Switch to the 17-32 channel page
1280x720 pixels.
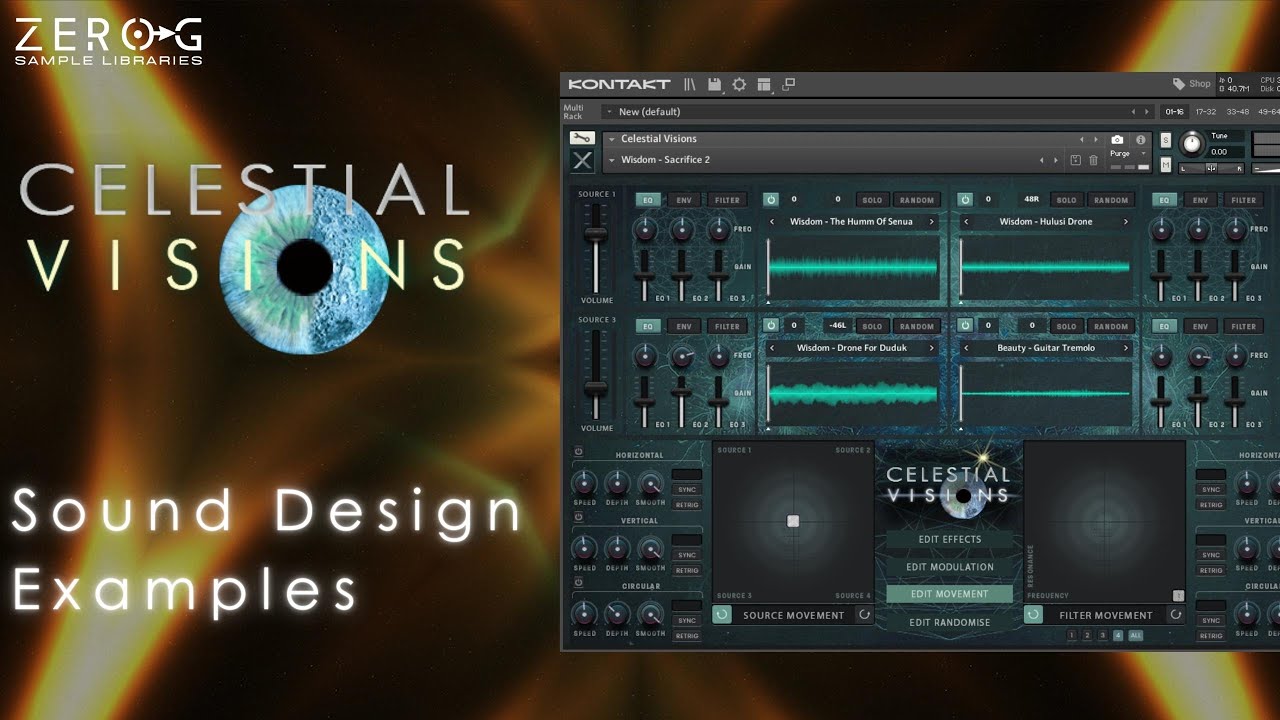1207,112
